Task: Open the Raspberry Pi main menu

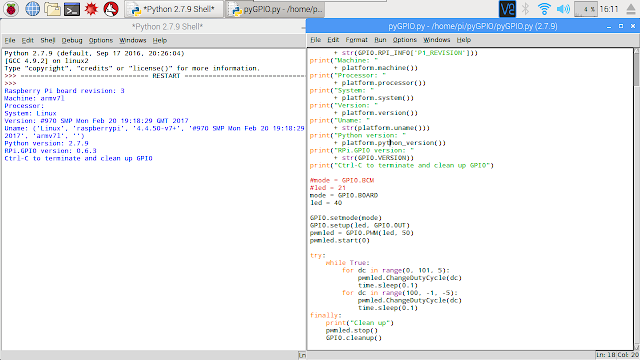Action: pos(11,9)
